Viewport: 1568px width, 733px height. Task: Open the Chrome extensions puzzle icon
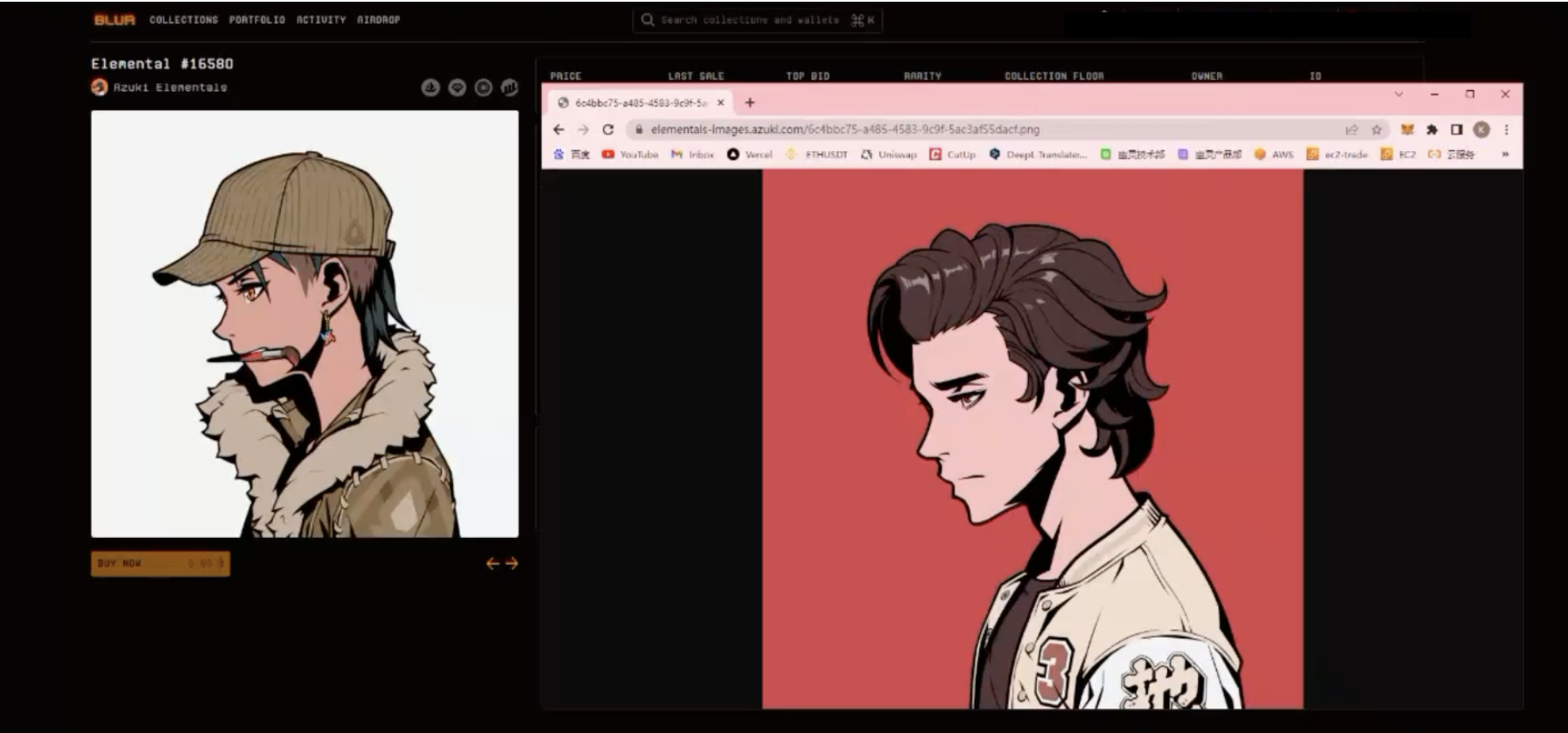[x=1431, y=129]
